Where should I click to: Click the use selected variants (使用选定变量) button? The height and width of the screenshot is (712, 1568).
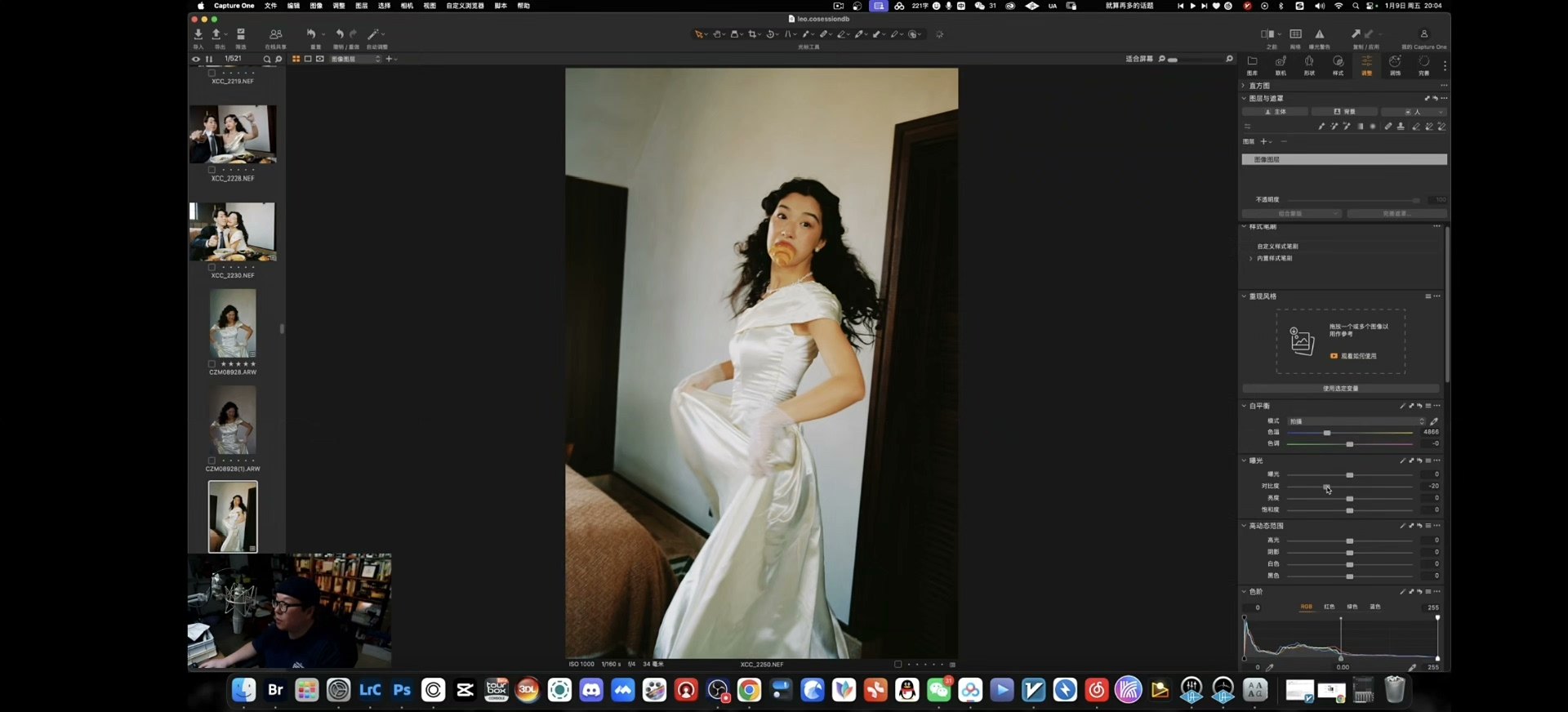1341,389
